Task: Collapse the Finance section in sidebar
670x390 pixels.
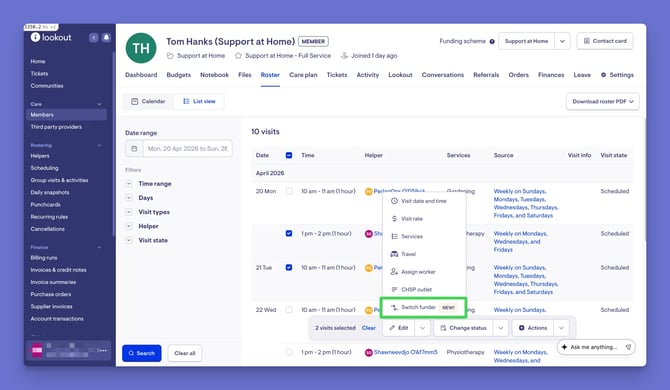Action: tap(99, 247)
